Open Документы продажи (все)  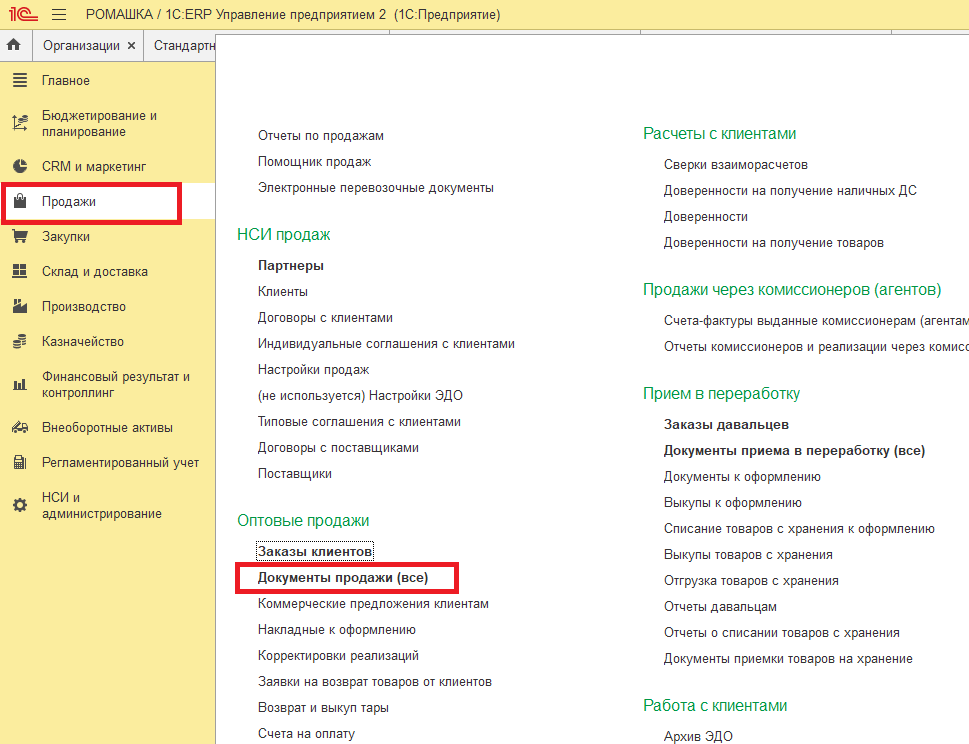(x=343, y=578)
